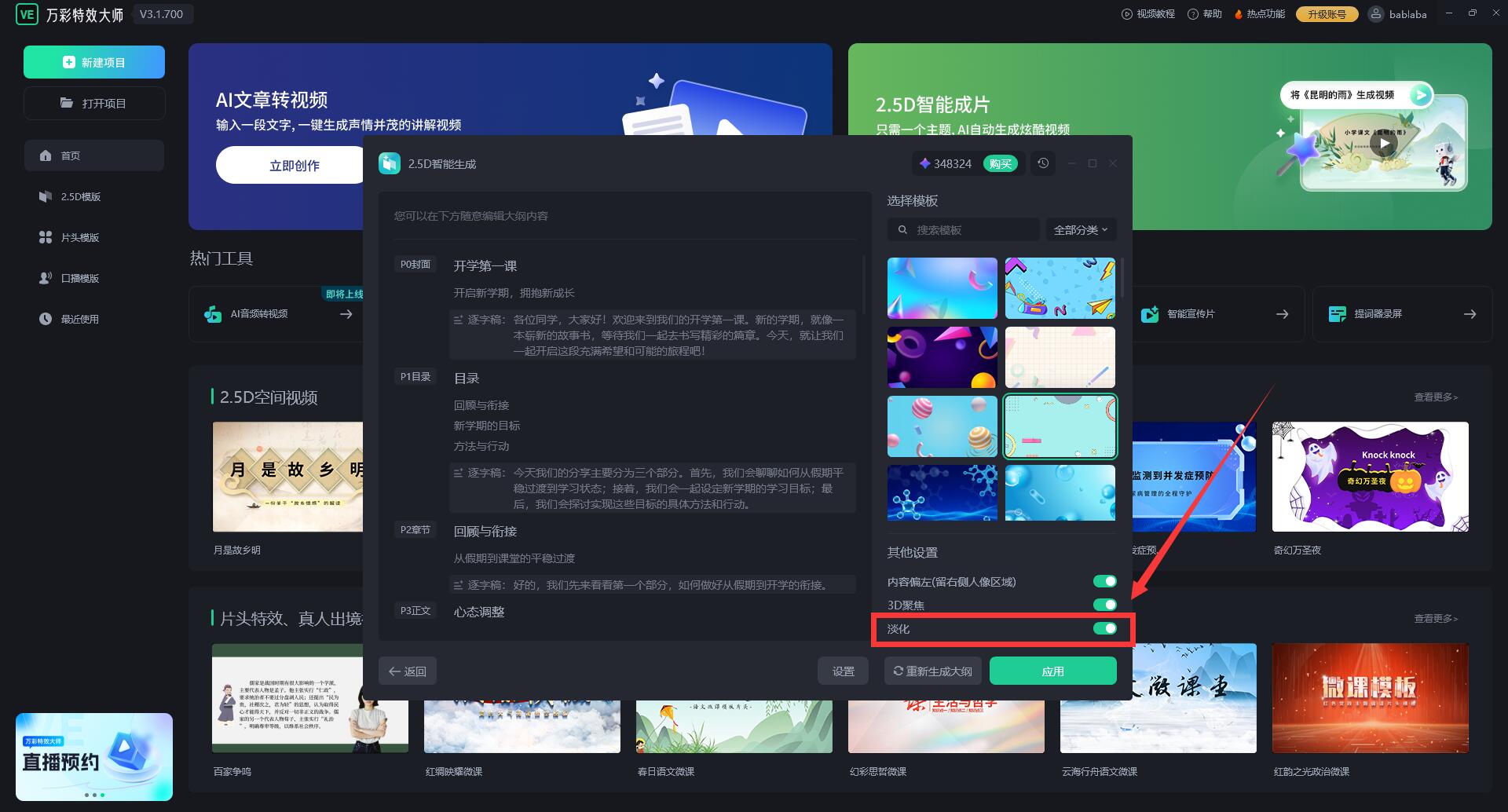
Task: Click the green 应用 button
Action: click(x=1052, y=671)
